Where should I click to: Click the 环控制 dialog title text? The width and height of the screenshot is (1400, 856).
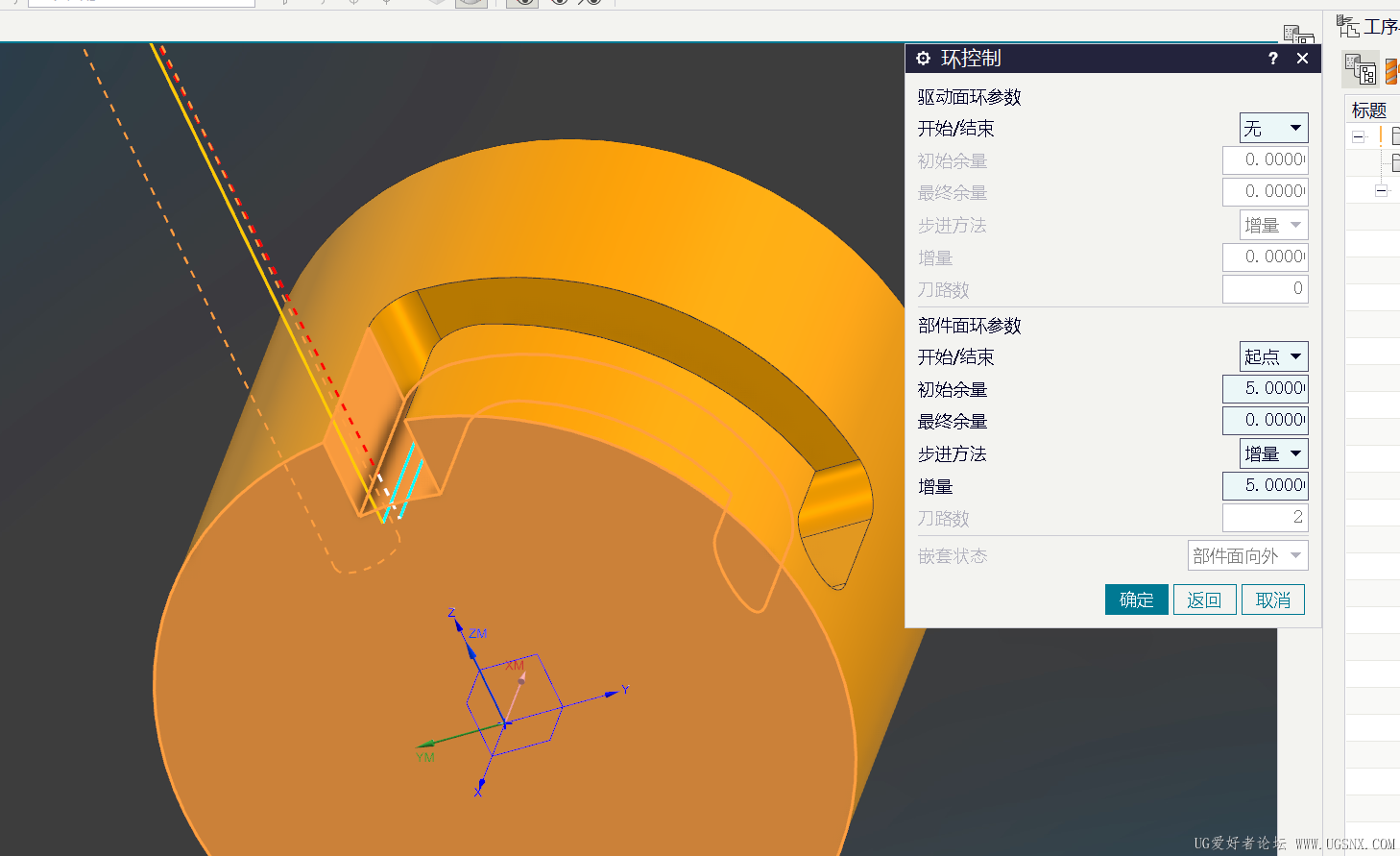point(971,59)
